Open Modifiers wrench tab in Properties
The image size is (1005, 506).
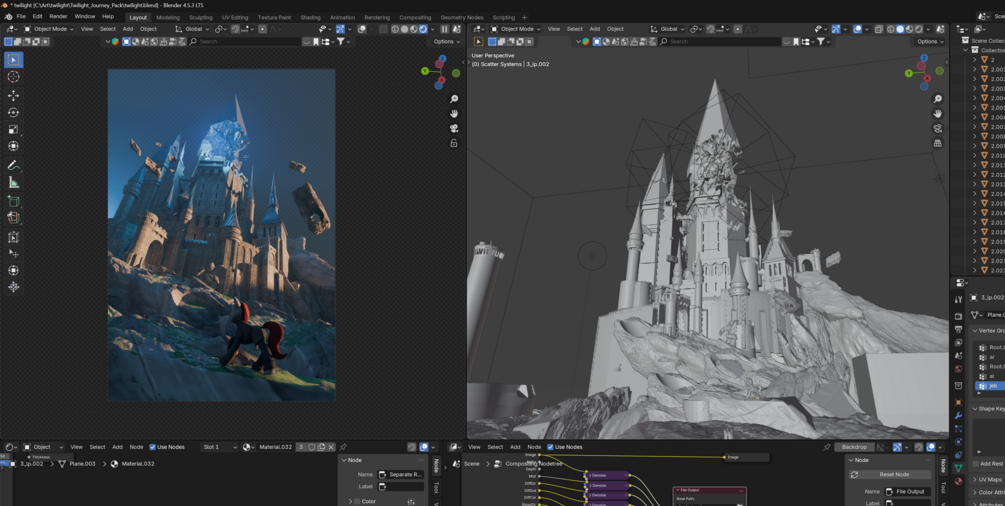pyautogui.click(x=958, y=416)
